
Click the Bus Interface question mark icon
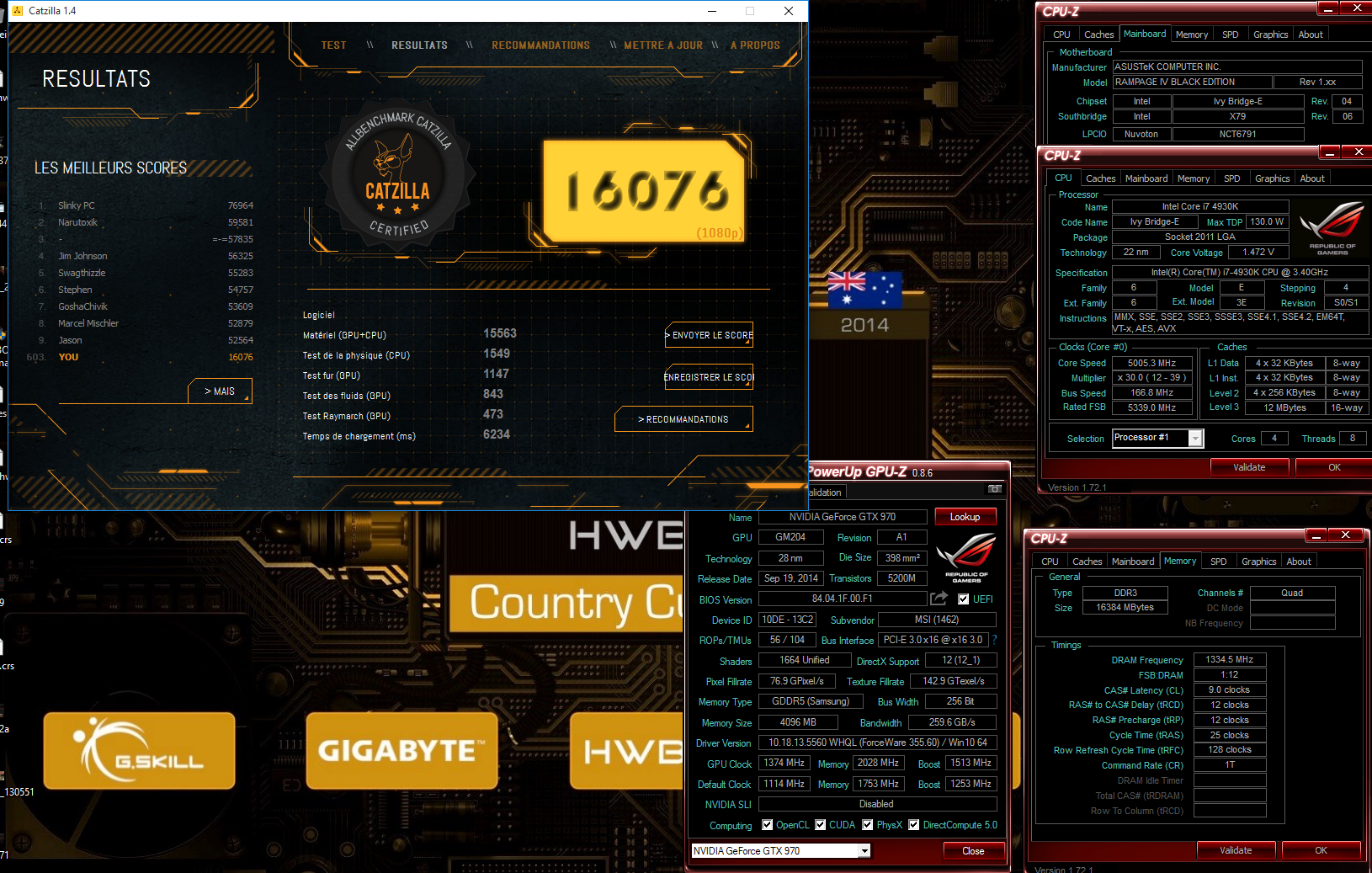[x=994, y=640]
